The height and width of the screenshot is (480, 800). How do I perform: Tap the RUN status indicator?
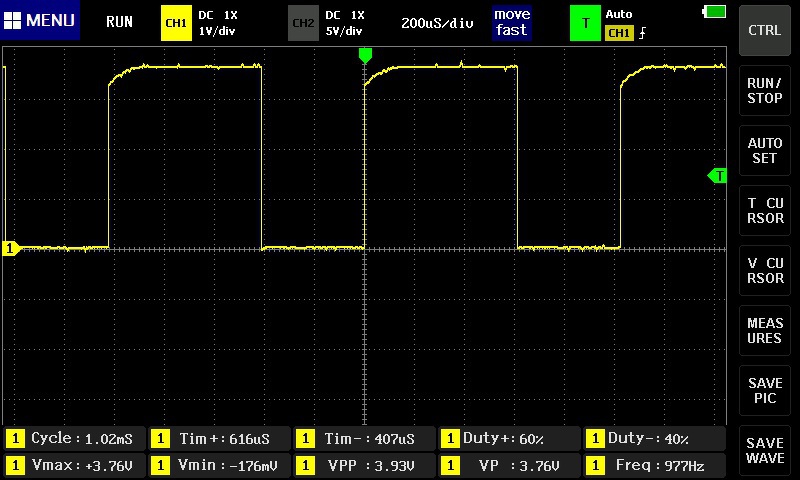(119, 21)
